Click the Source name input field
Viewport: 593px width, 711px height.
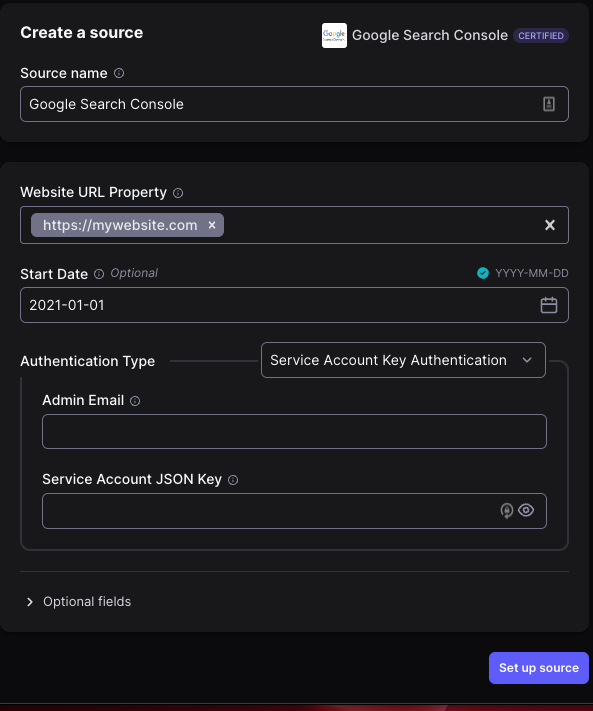point(294,104)
